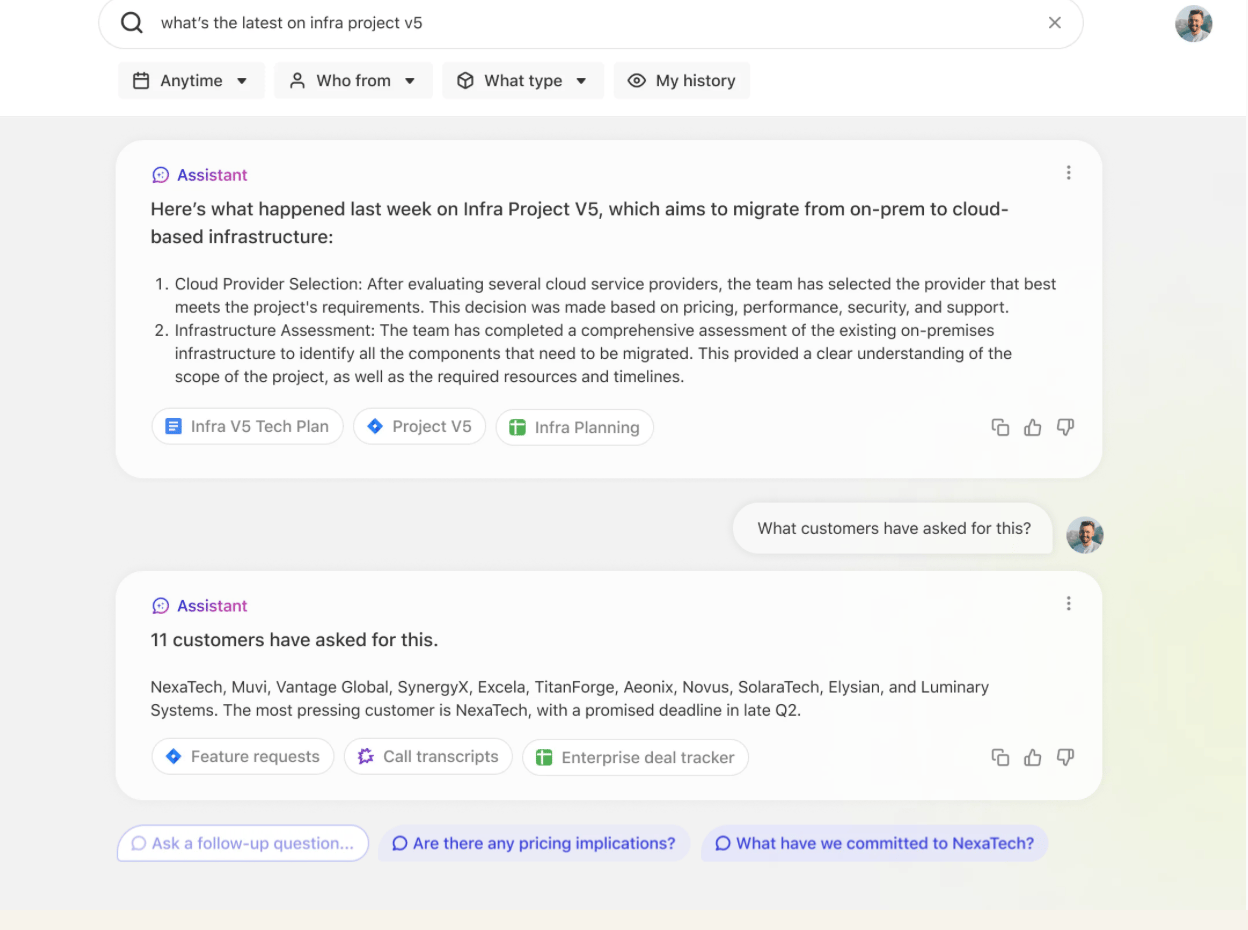Like the 11 customers response
Screen dimensions: 1248x930
tap(1032, 757)
